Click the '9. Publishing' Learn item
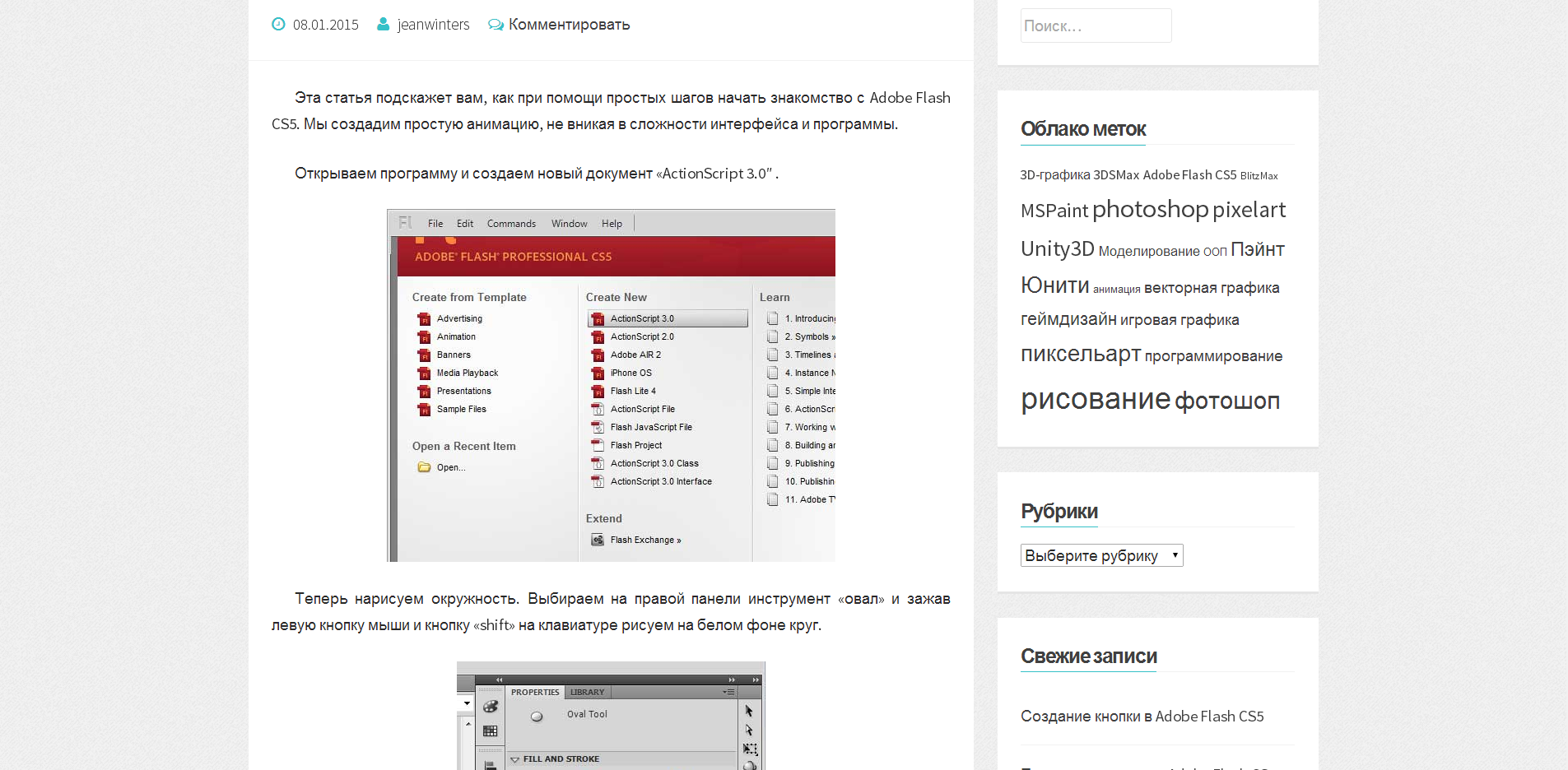Image resolution: width=1568 pixels, height=770 pixels. pyautogui.click(x=810, y=463)
